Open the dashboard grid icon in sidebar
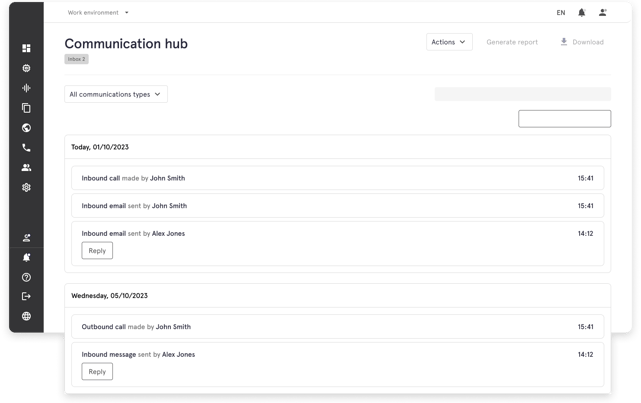 pos(26,48)
